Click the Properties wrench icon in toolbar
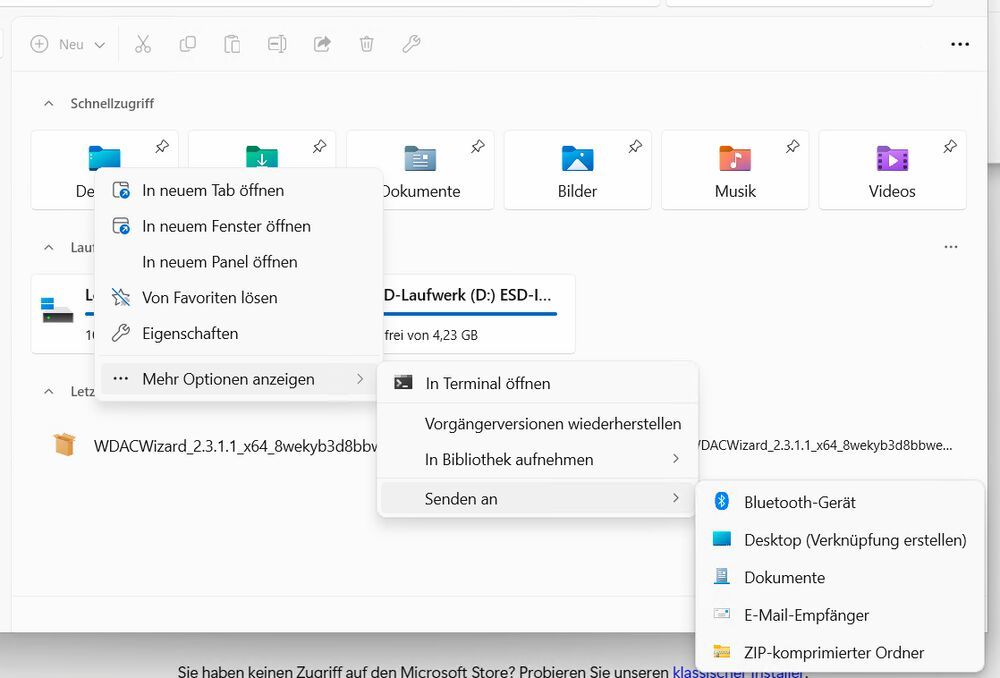Viewport: 1000px width, 678px height. 411,44
